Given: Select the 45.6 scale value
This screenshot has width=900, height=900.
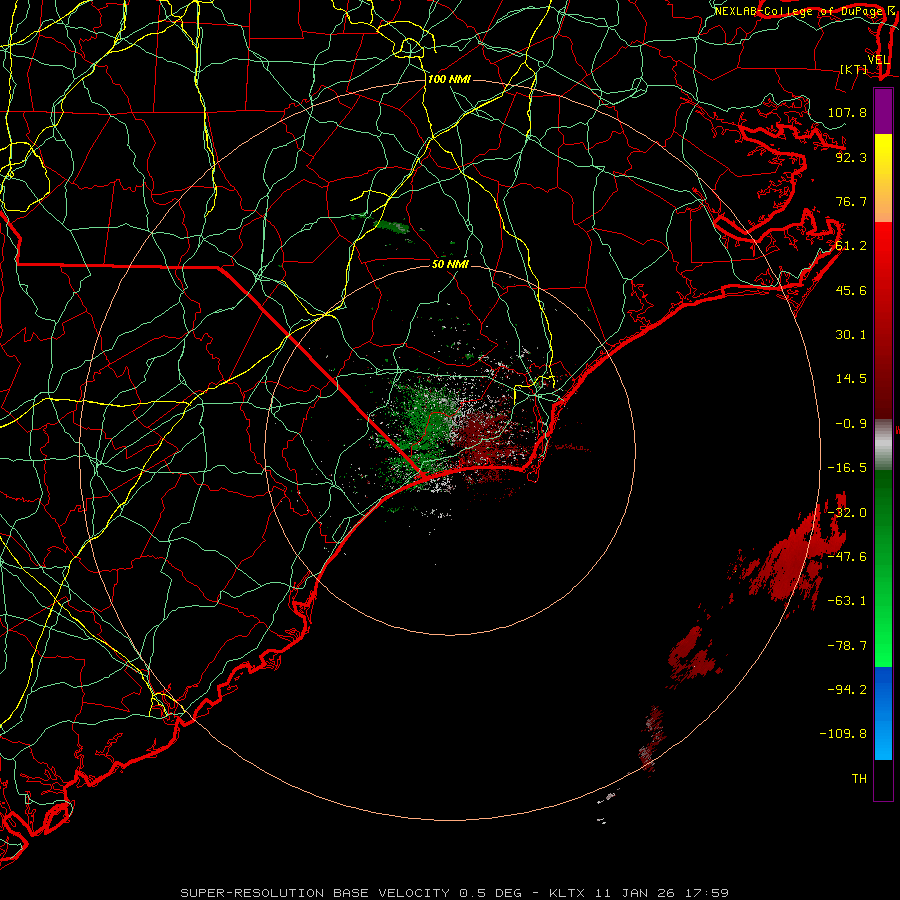Looking at the screenshot, I should pos(851,290).
